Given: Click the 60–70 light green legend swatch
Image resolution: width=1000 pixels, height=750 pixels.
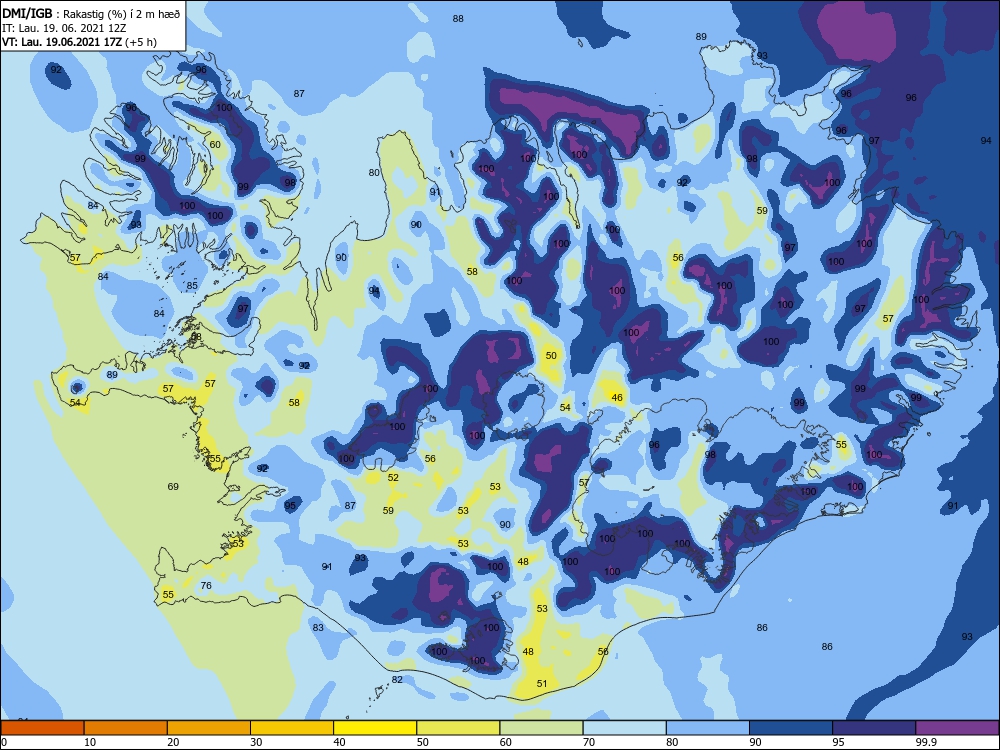Looking at the screenshot, I should [541, 728].
